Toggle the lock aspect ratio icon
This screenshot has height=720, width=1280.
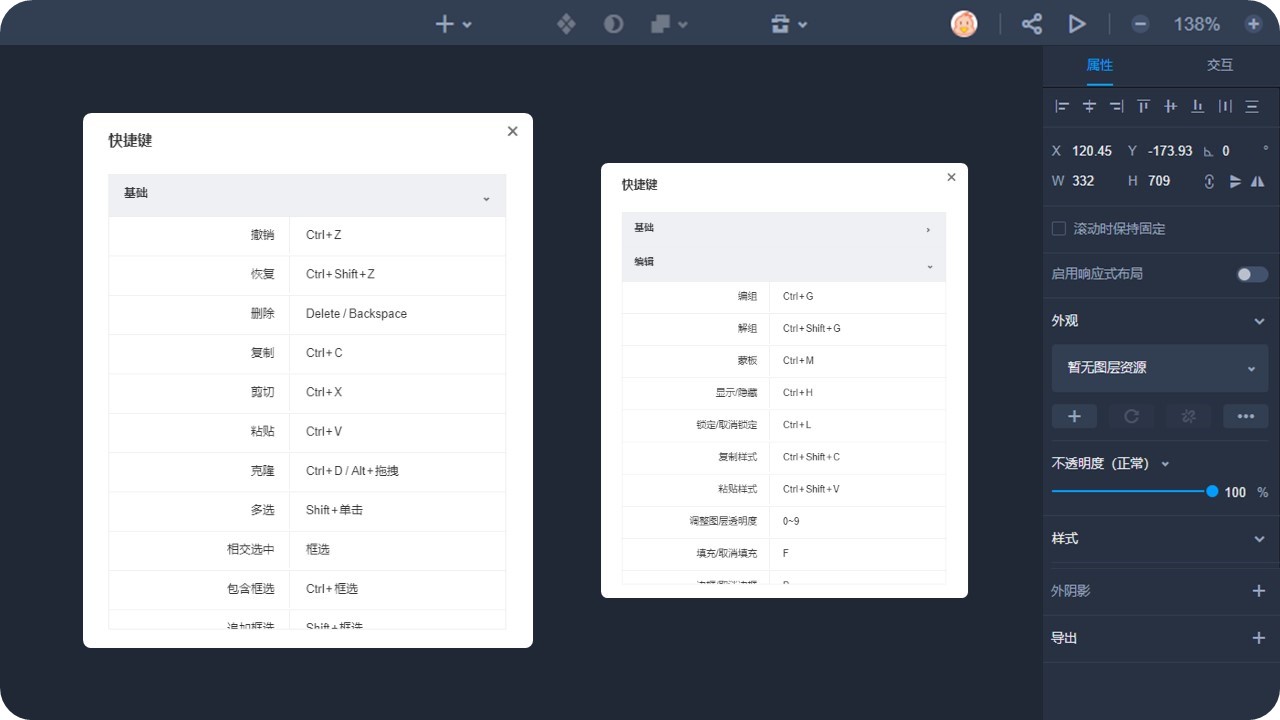(1209, 181)
